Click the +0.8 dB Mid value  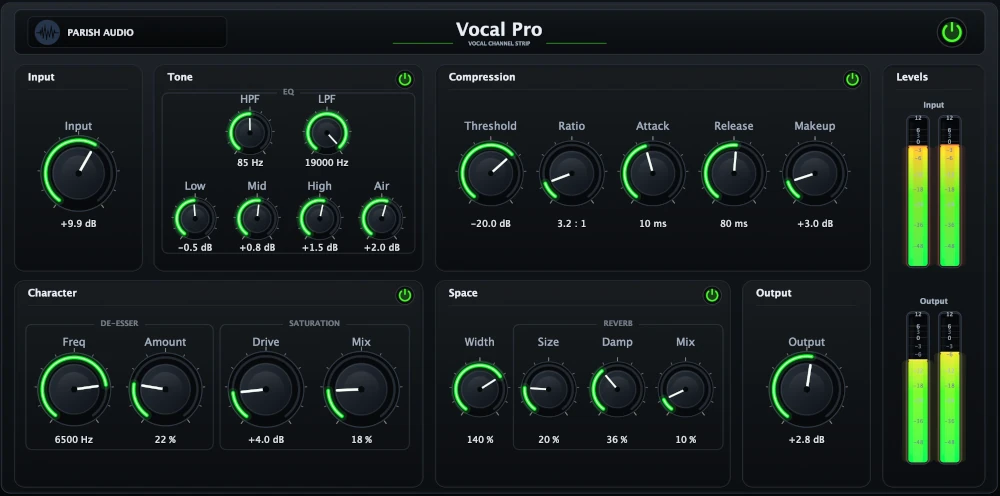[x=257, y=247]
